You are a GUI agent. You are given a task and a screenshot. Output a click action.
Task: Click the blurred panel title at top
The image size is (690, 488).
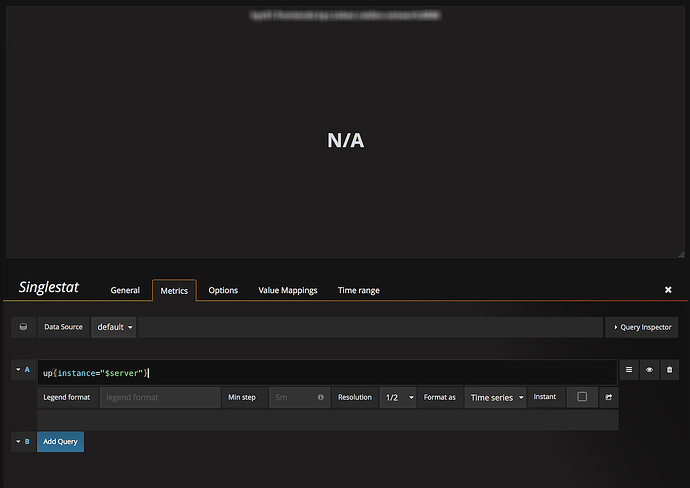pyautogui.click(x=345, y=15)
